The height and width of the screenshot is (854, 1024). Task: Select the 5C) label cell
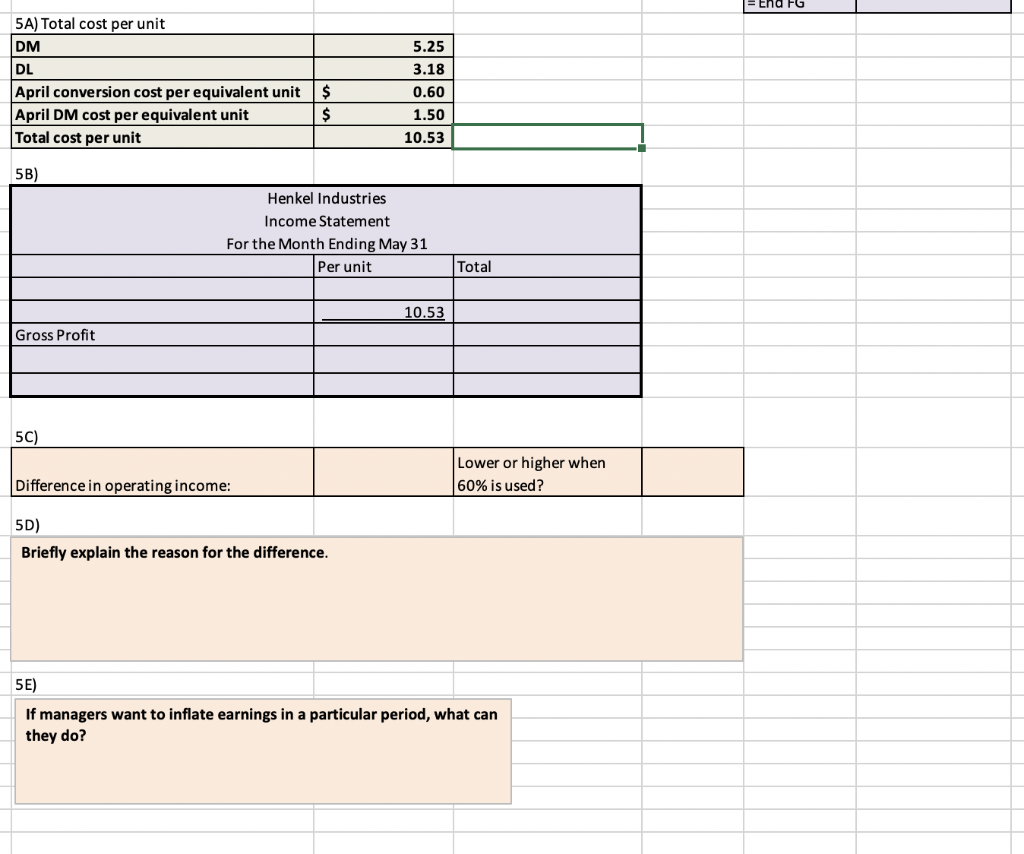(x=162, y=437)
